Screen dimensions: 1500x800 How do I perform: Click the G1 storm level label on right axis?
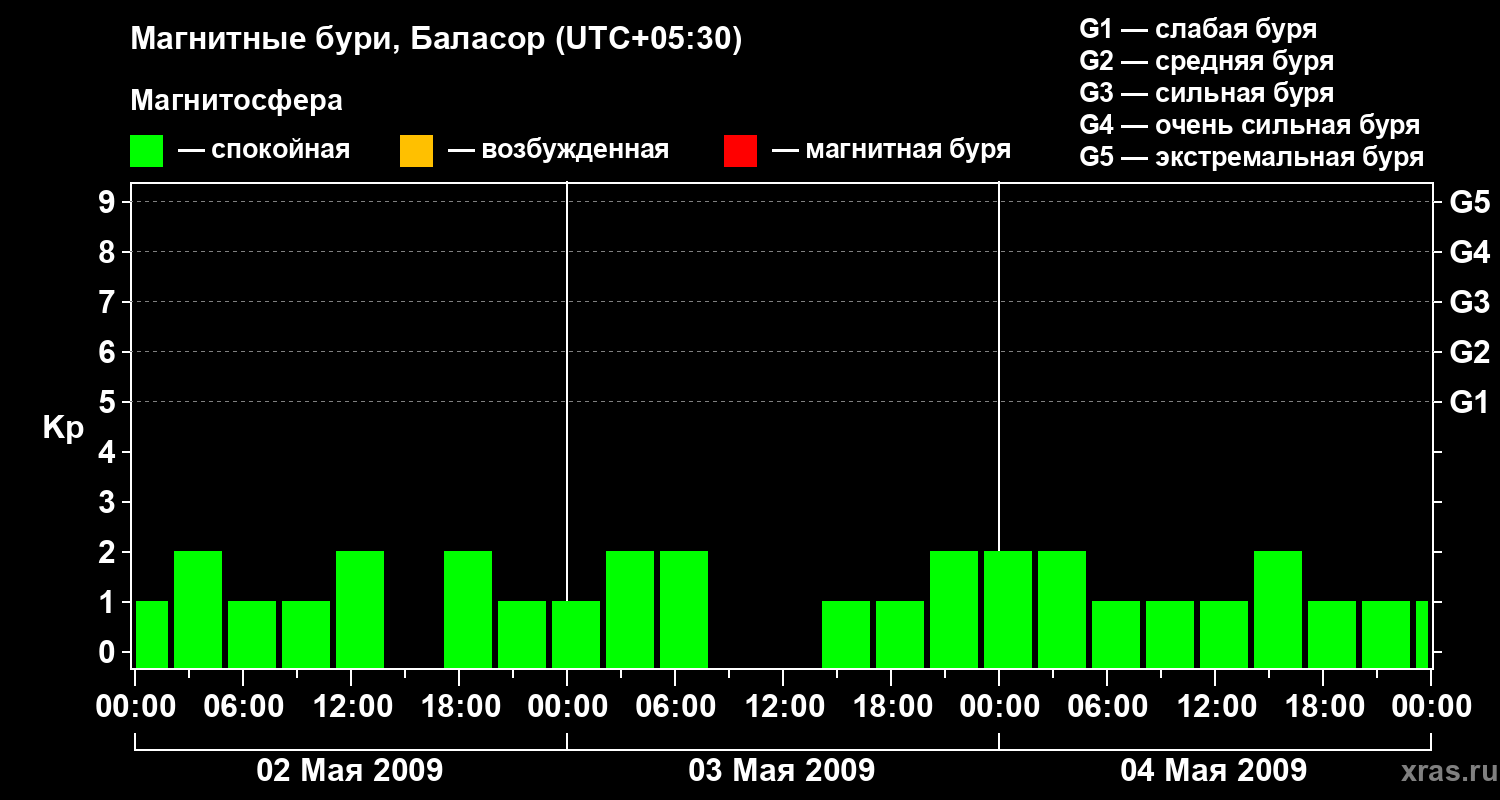click(1469, 403)
